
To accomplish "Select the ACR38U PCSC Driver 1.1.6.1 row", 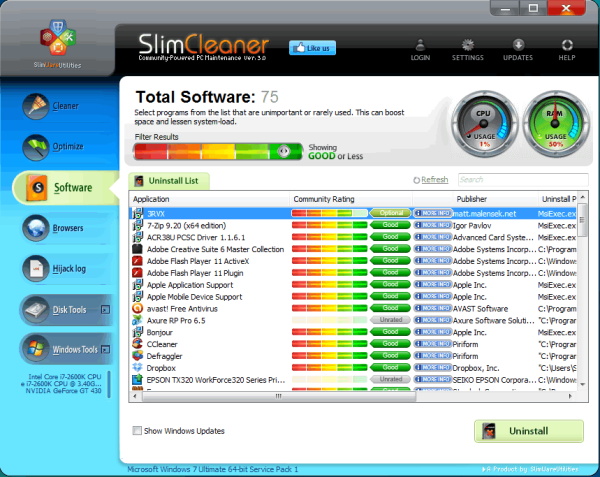I will 354,237.
